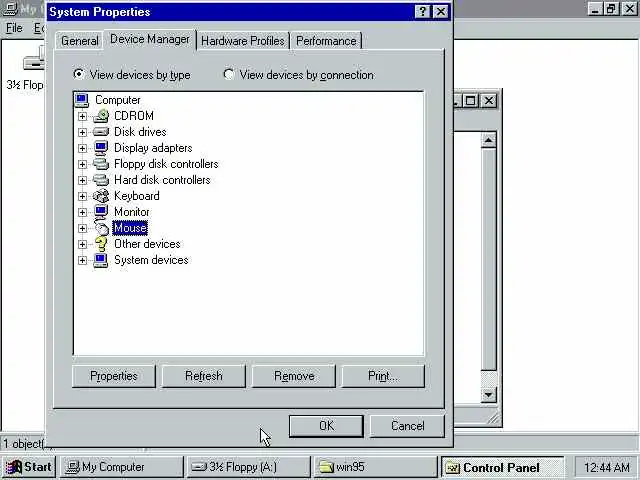This screenshot has height=480, width=640.
Task: Click the 12:44 AM clock
Action: pyautogui.click(x=607, y=467)
